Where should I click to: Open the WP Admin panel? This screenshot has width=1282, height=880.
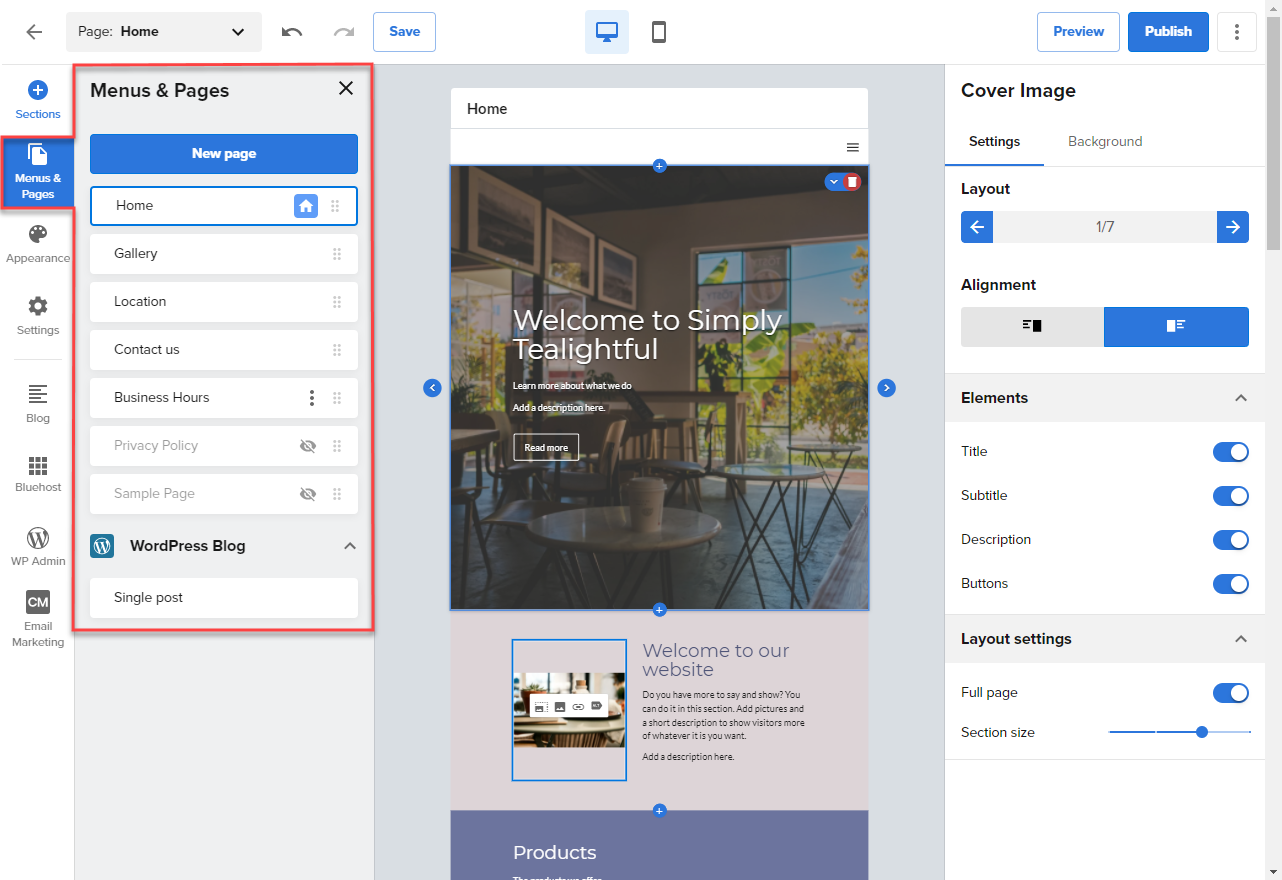click(x=37, y=545)
